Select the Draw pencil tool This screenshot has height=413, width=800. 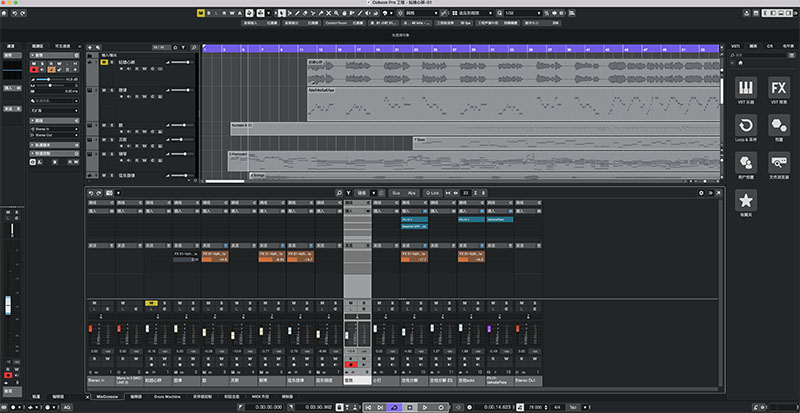297,13
